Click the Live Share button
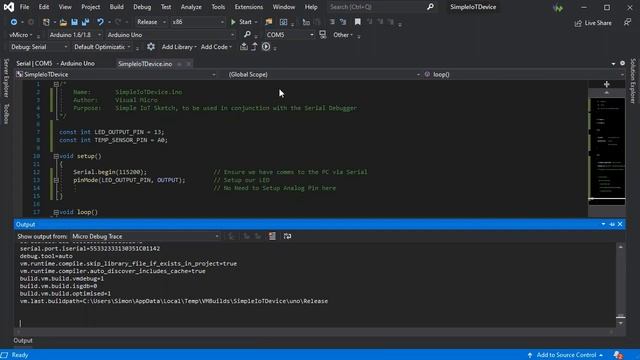 click(593, 23)
